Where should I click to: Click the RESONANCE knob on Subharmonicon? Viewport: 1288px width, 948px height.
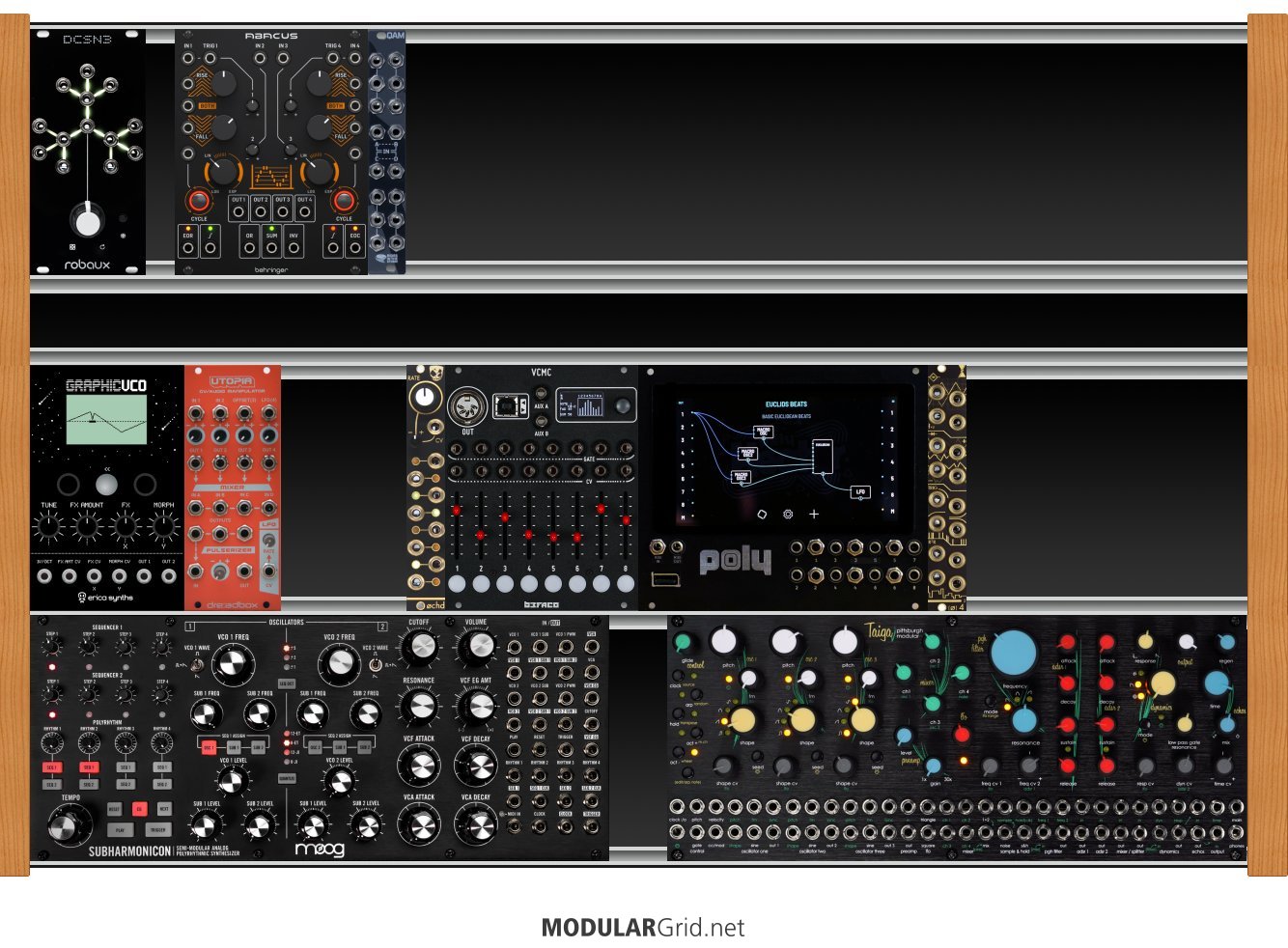click(x=419, y=708)
